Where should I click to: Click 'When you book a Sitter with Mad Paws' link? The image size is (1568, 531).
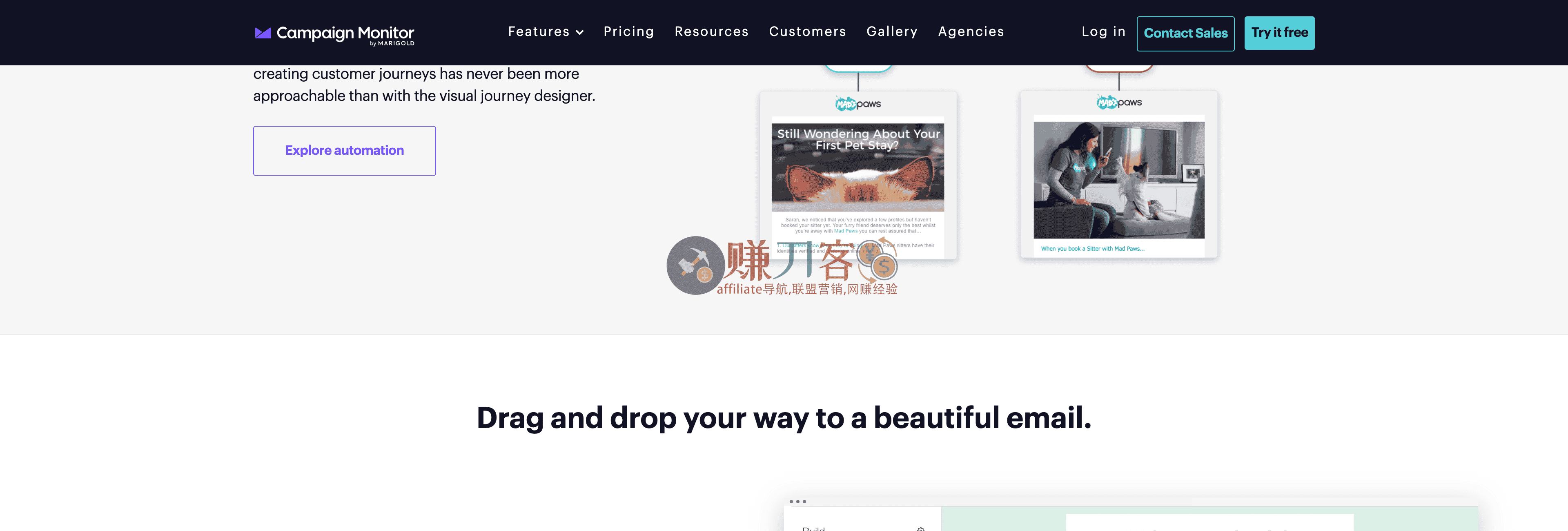(x=1092, y=248)
